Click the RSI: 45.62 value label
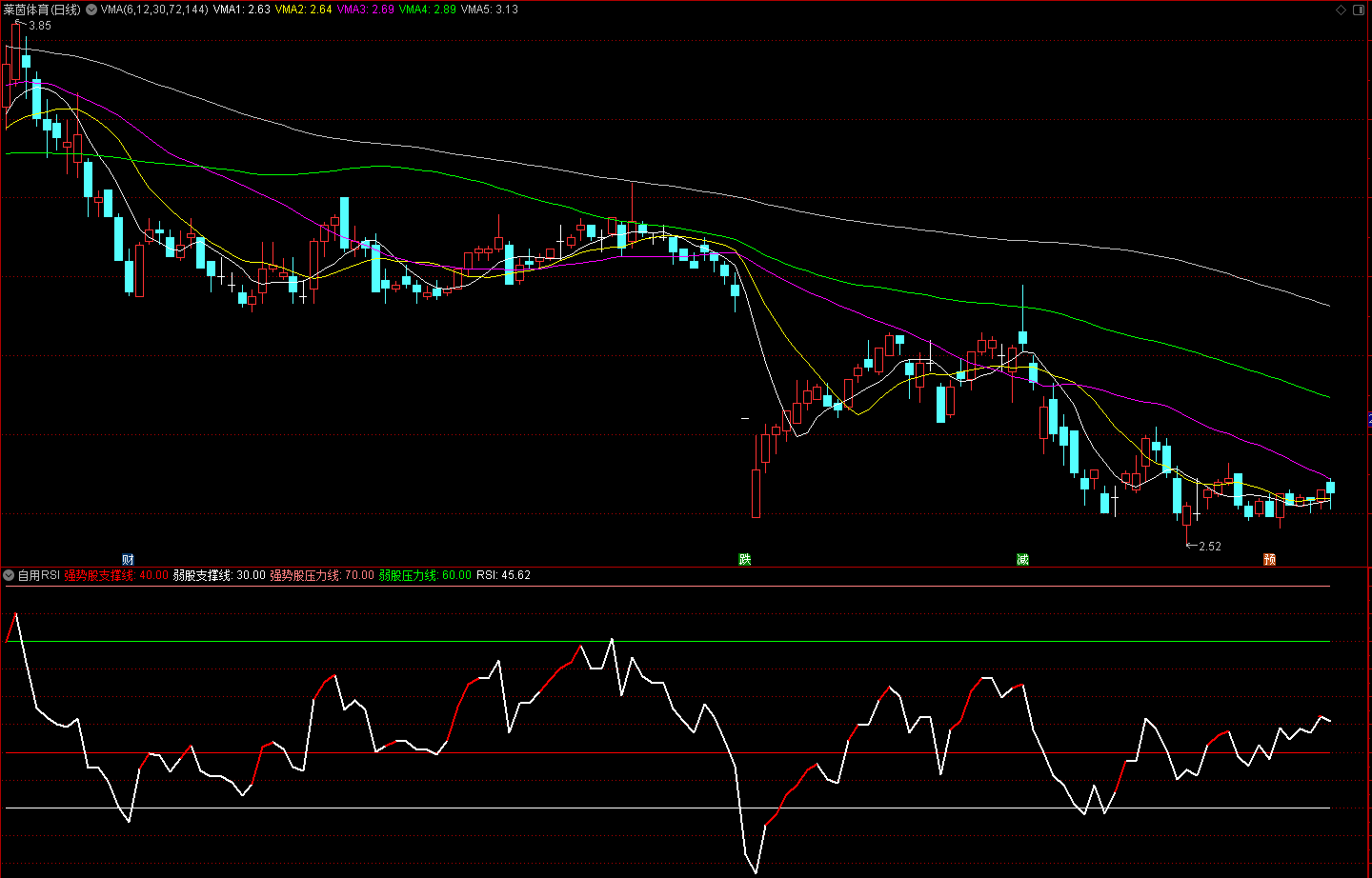Viewport: 1372px width, 878px height. (x=504, y=575)
